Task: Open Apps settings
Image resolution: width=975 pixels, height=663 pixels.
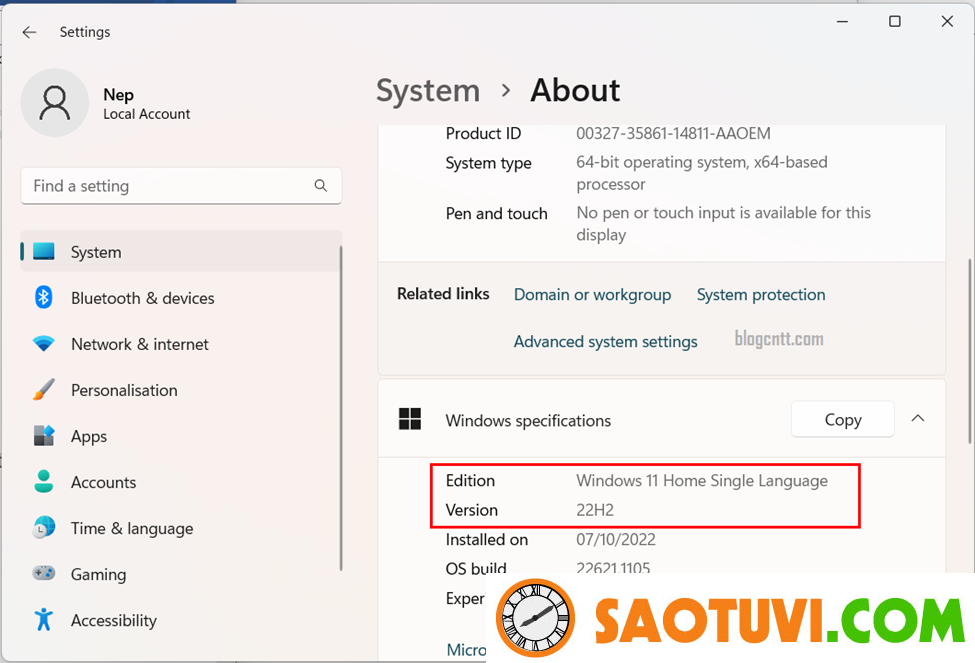Action: pyautogui.click(x=181, y=435)
